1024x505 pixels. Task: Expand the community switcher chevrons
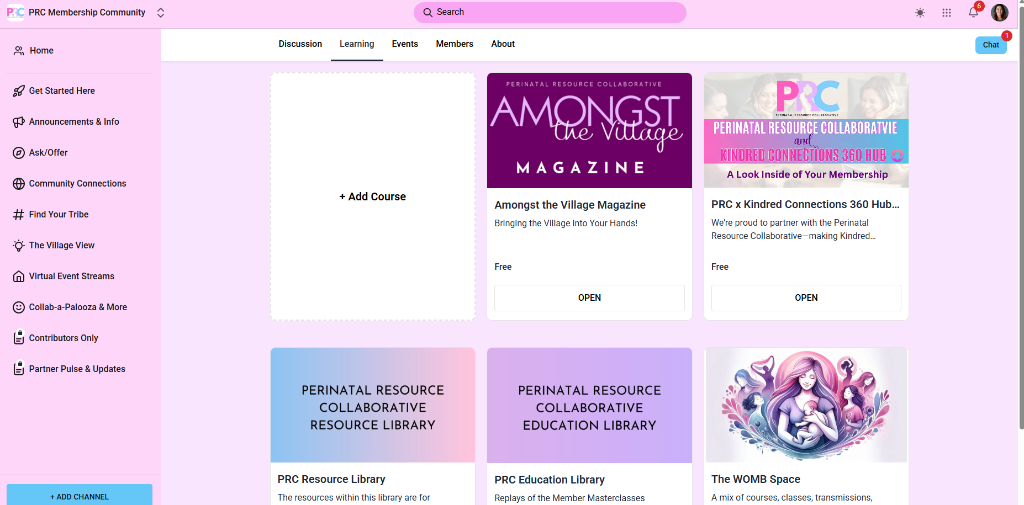[x=161, y=12]
